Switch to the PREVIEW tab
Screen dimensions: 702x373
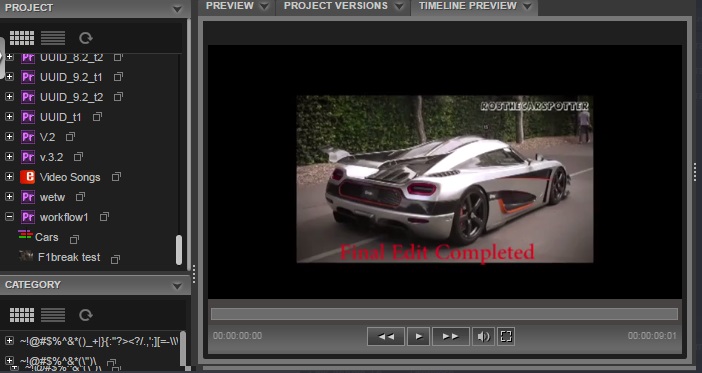(x=230, y=6)
